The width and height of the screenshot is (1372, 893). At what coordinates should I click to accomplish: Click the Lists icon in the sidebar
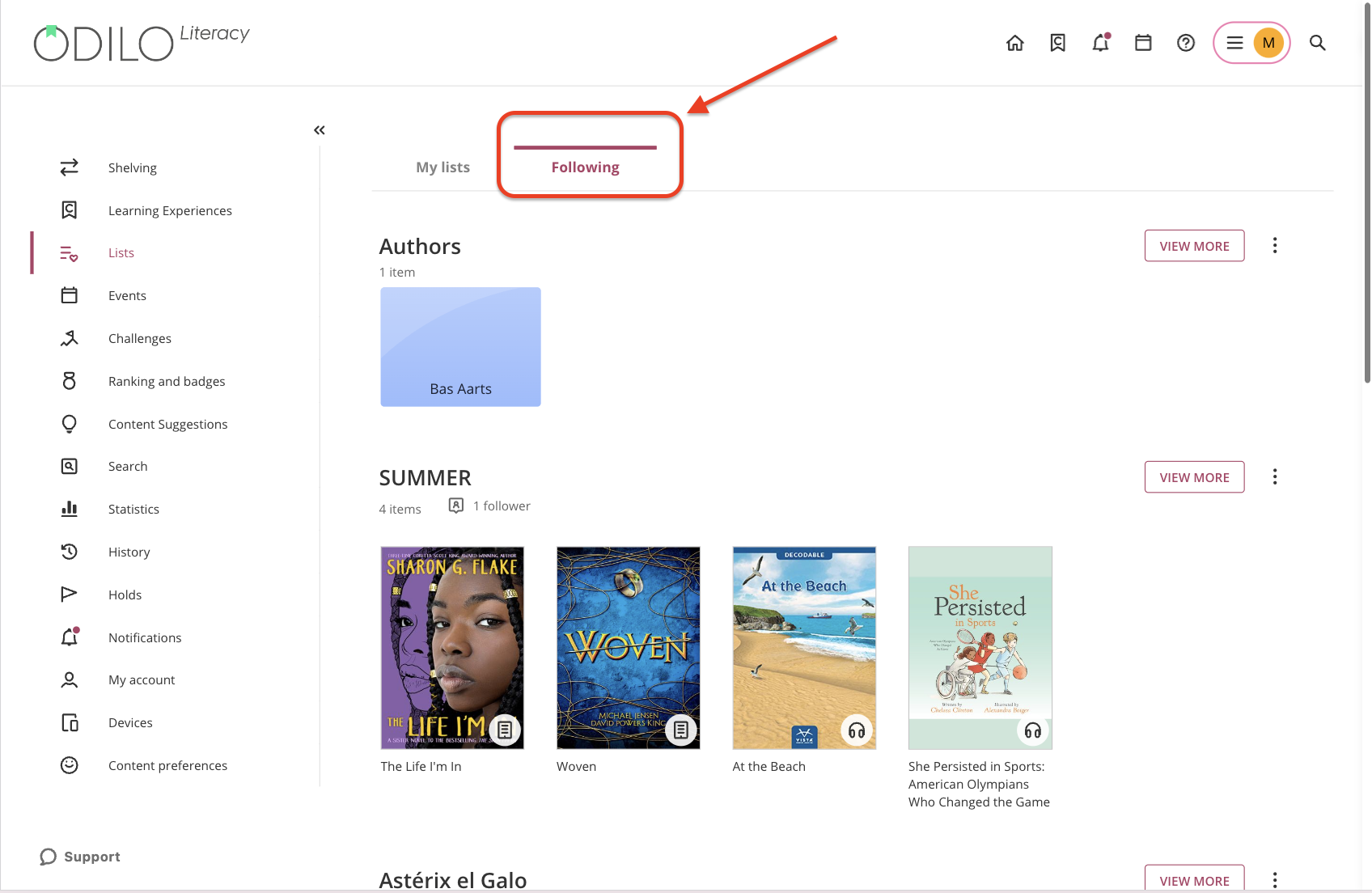[70, 253]
